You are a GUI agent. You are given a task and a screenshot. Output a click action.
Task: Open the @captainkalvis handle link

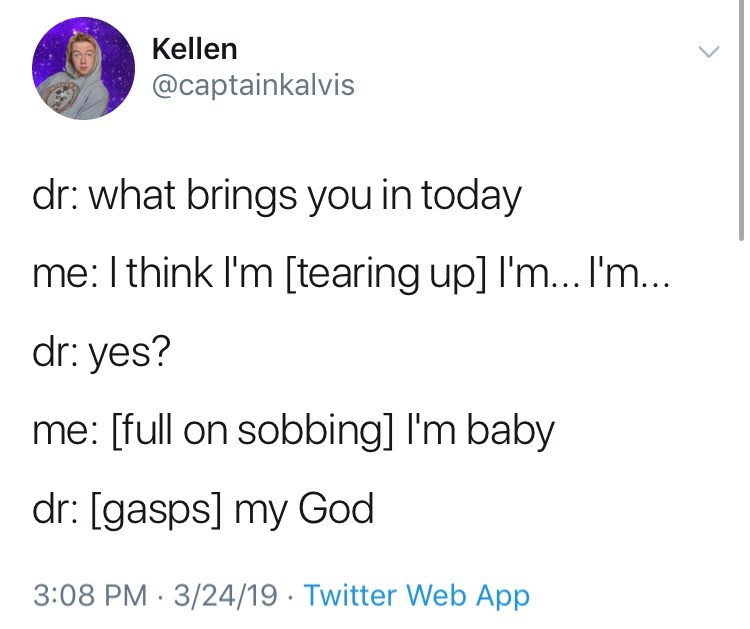pyautogui.click(x=252, y=85)
